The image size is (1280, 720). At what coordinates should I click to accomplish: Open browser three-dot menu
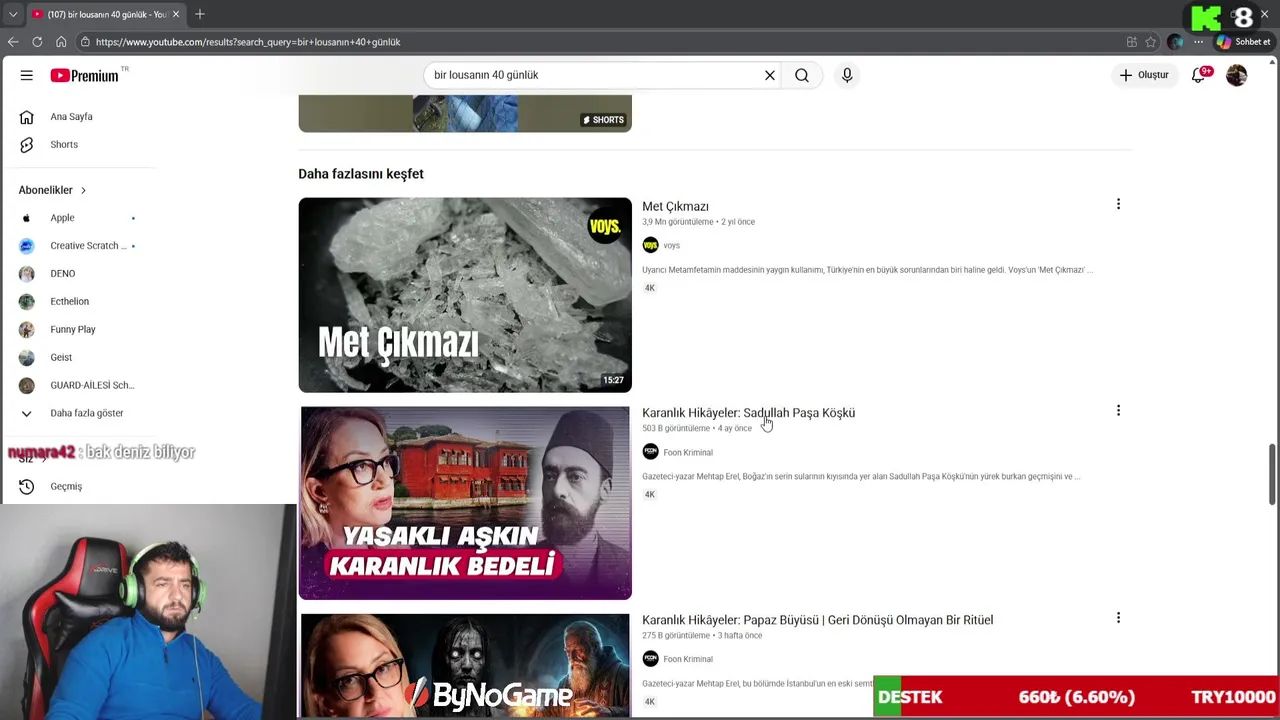coord(1198,42)
